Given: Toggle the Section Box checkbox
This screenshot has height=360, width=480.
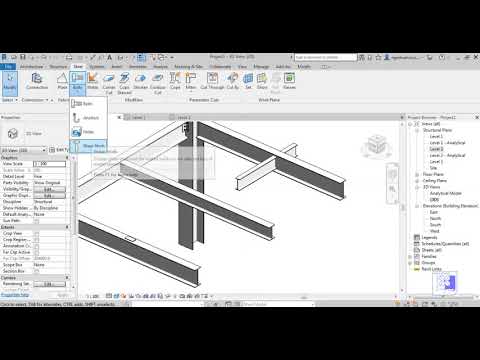Looking at the screenshot, I should [x=36, y=272].
